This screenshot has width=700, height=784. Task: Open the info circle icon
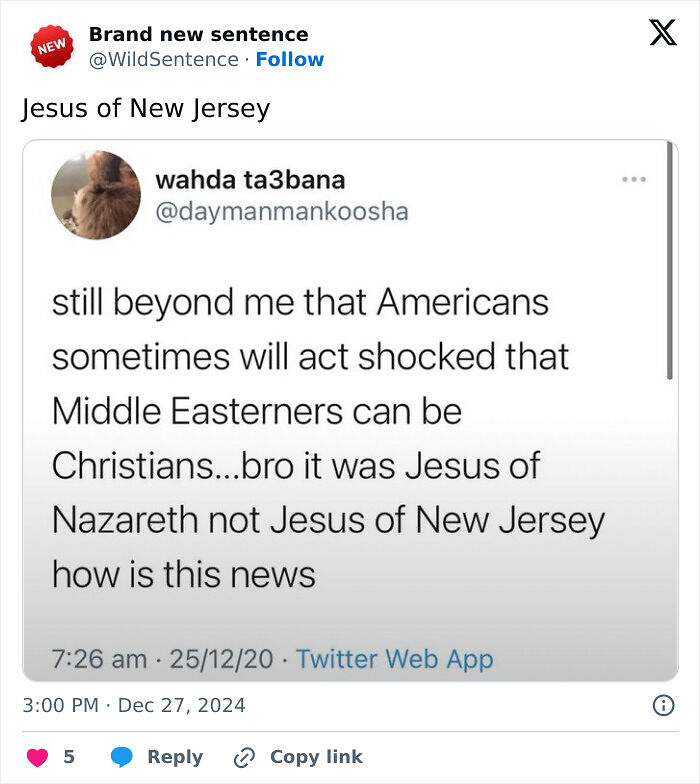[x=662, y=705]
